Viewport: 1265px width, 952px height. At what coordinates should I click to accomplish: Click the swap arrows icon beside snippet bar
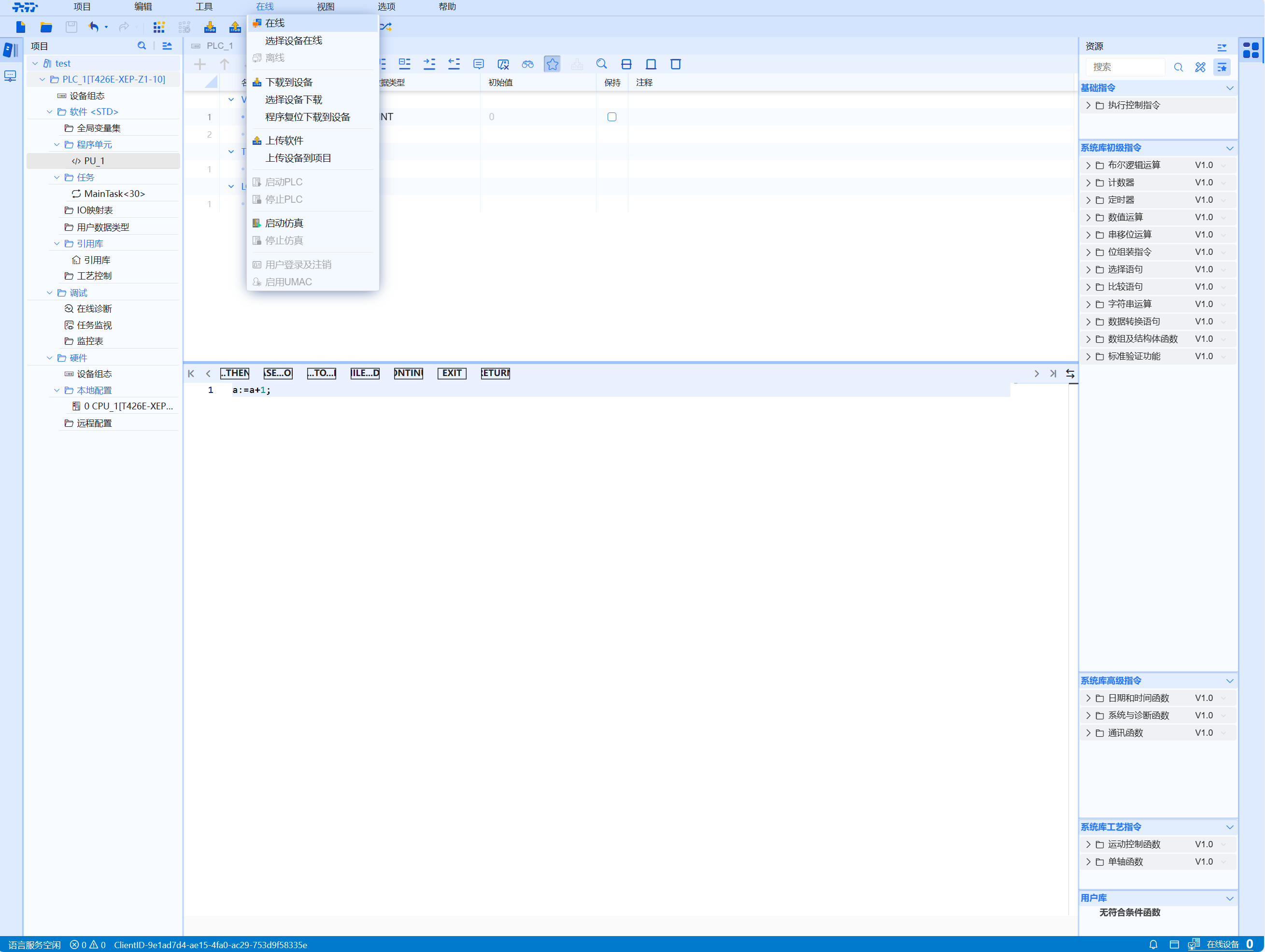point(1070,373)
